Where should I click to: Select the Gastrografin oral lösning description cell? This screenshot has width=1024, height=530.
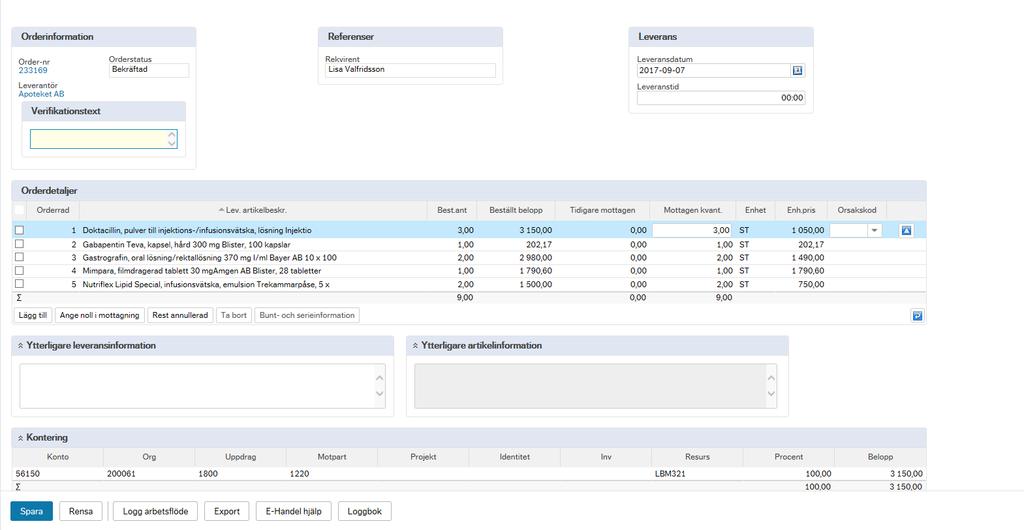[253, 257]
